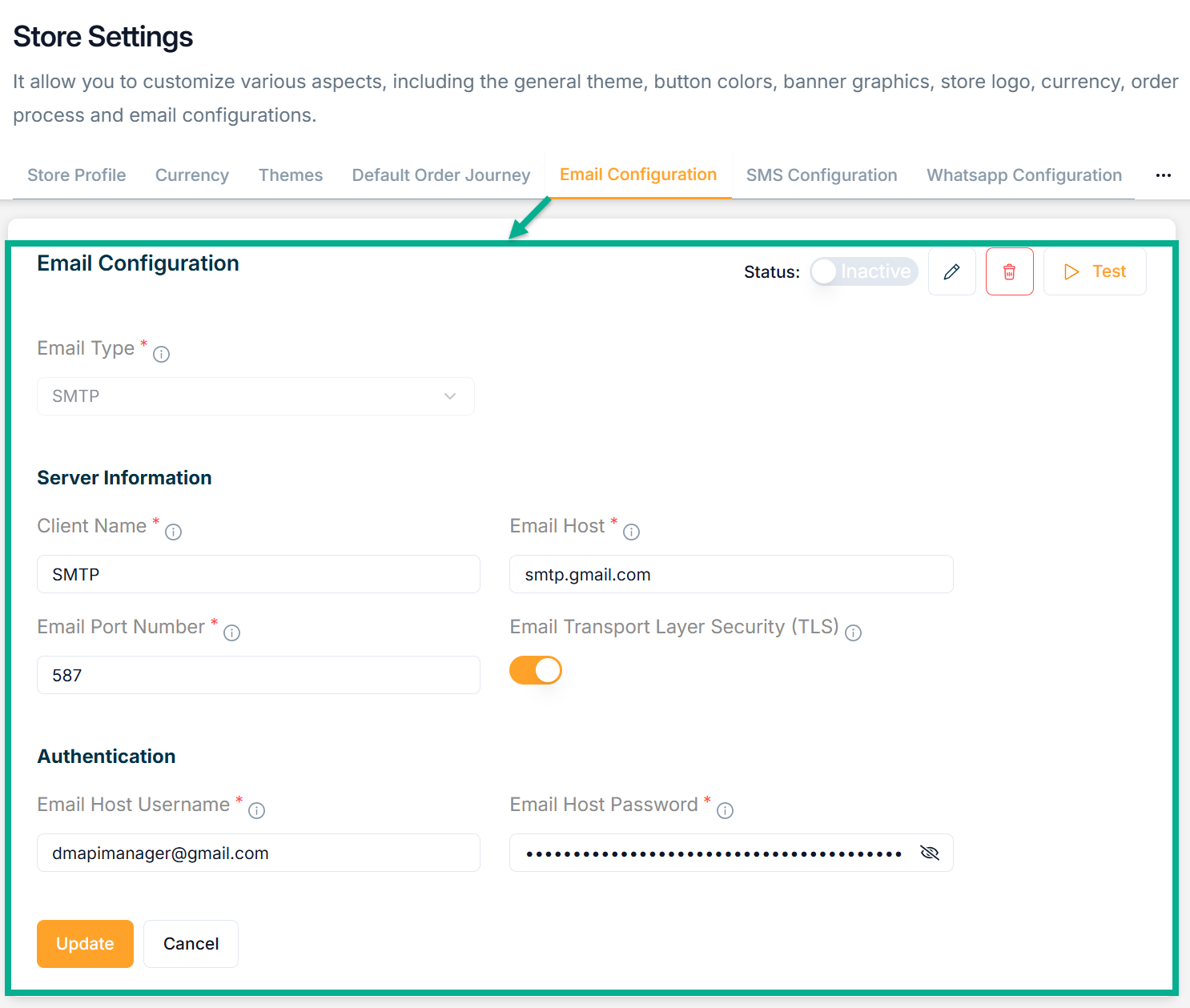Switch to the SMS Configuration tab

821,175
